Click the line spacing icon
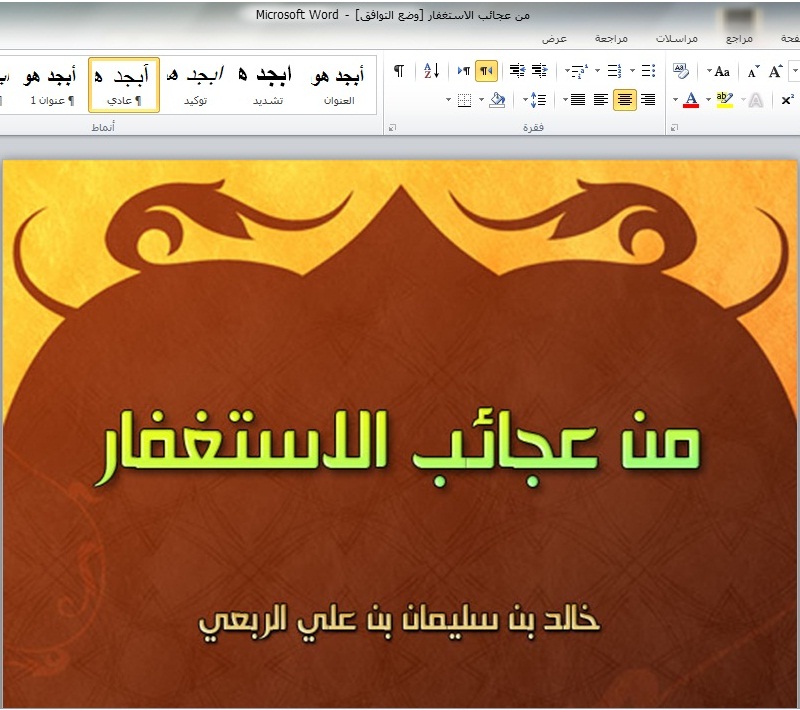This screenshot has width=800, height=710. pos(537,100)
